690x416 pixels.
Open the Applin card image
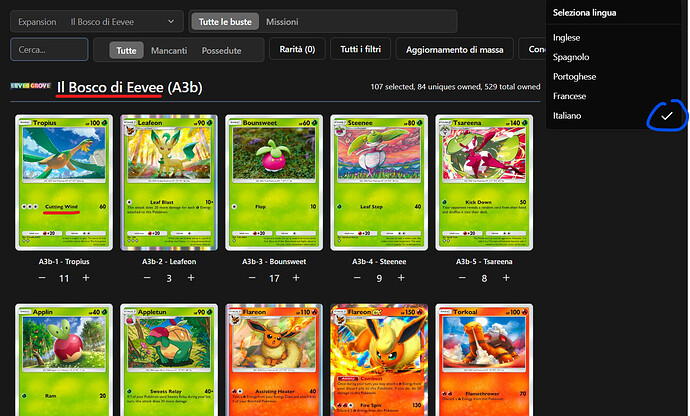(64, 360)
